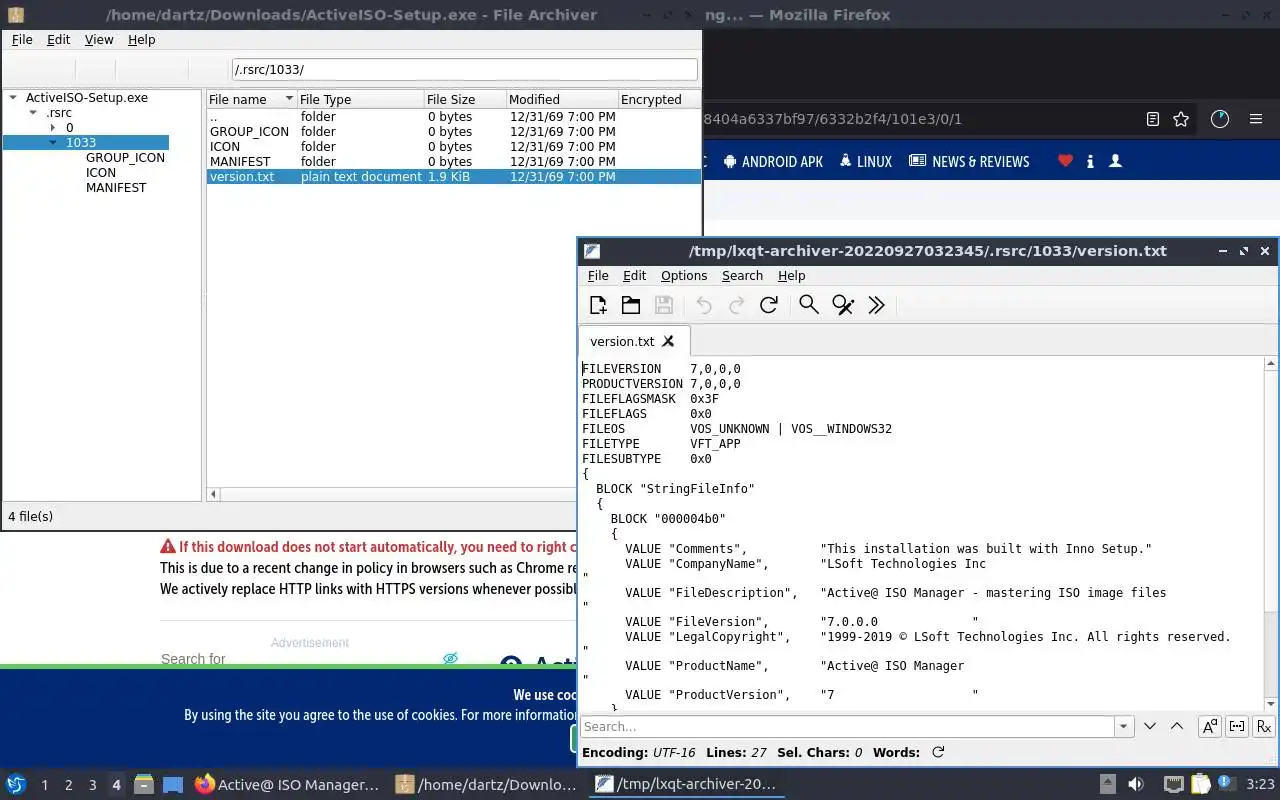This screenshot has width=1280, height=800.
Task: Select ICON in the archive tree
Action: click(101, 173)
